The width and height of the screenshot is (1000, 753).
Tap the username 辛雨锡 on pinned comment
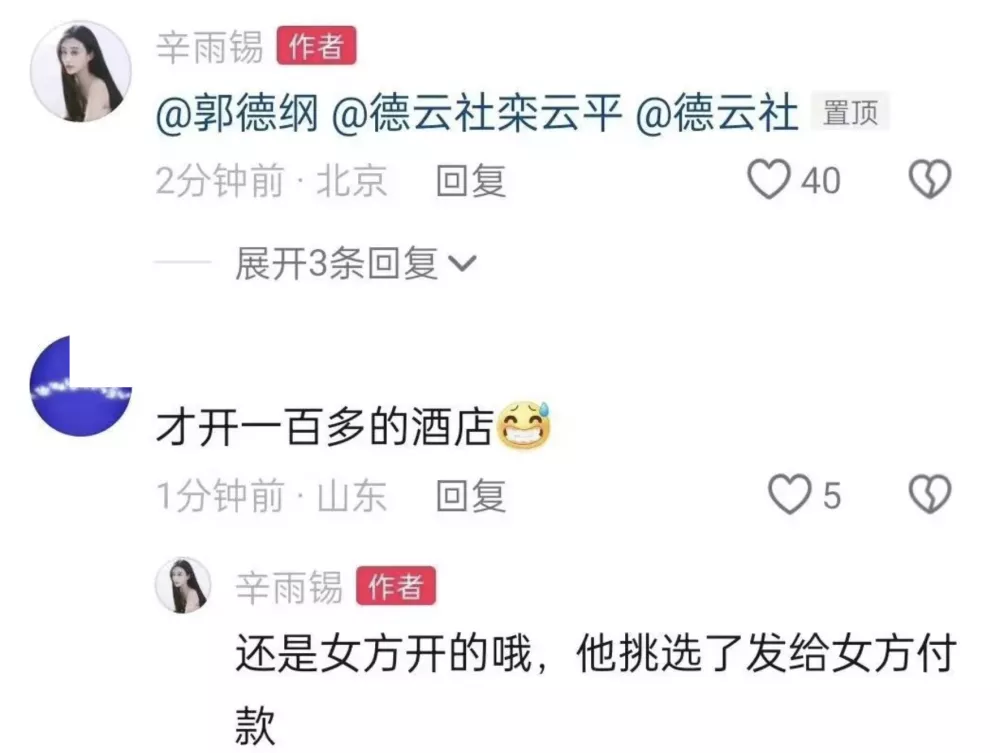[x=210, y=47]
